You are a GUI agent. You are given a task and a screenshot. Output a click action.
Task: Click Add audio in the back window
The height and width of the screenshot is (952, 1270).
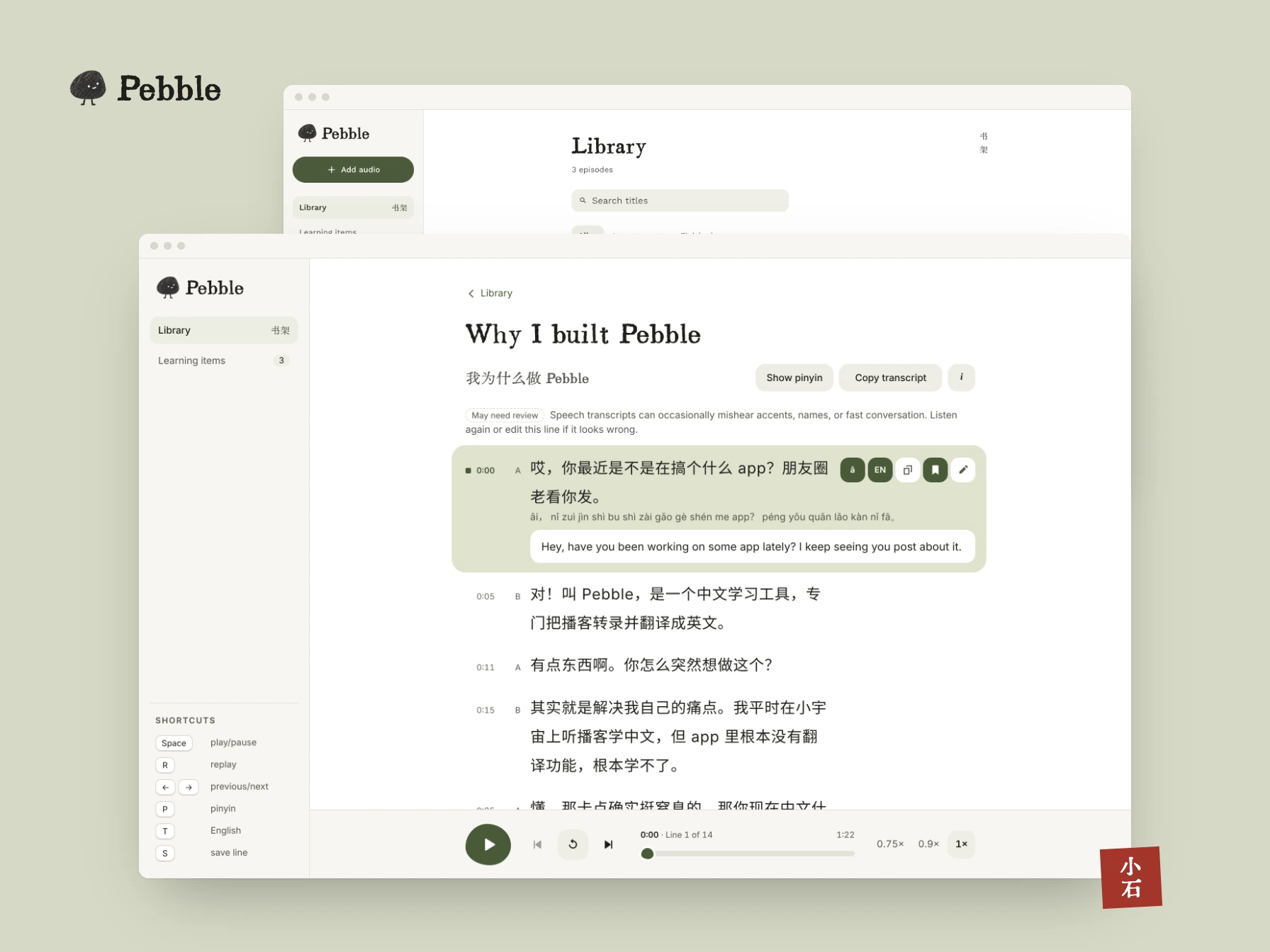[353, 169]
